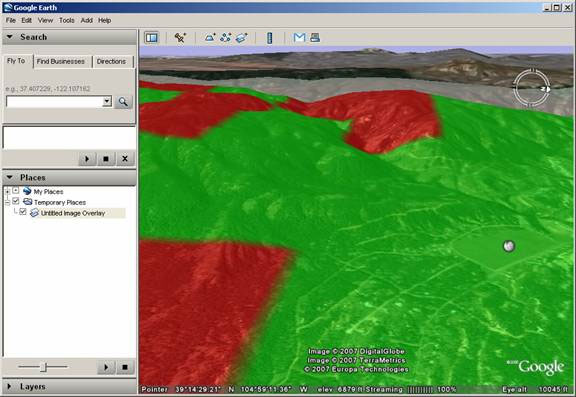Screen dimensions: 576x397
Task: Select the My Places tree item
Action: (x=48, y=192)
